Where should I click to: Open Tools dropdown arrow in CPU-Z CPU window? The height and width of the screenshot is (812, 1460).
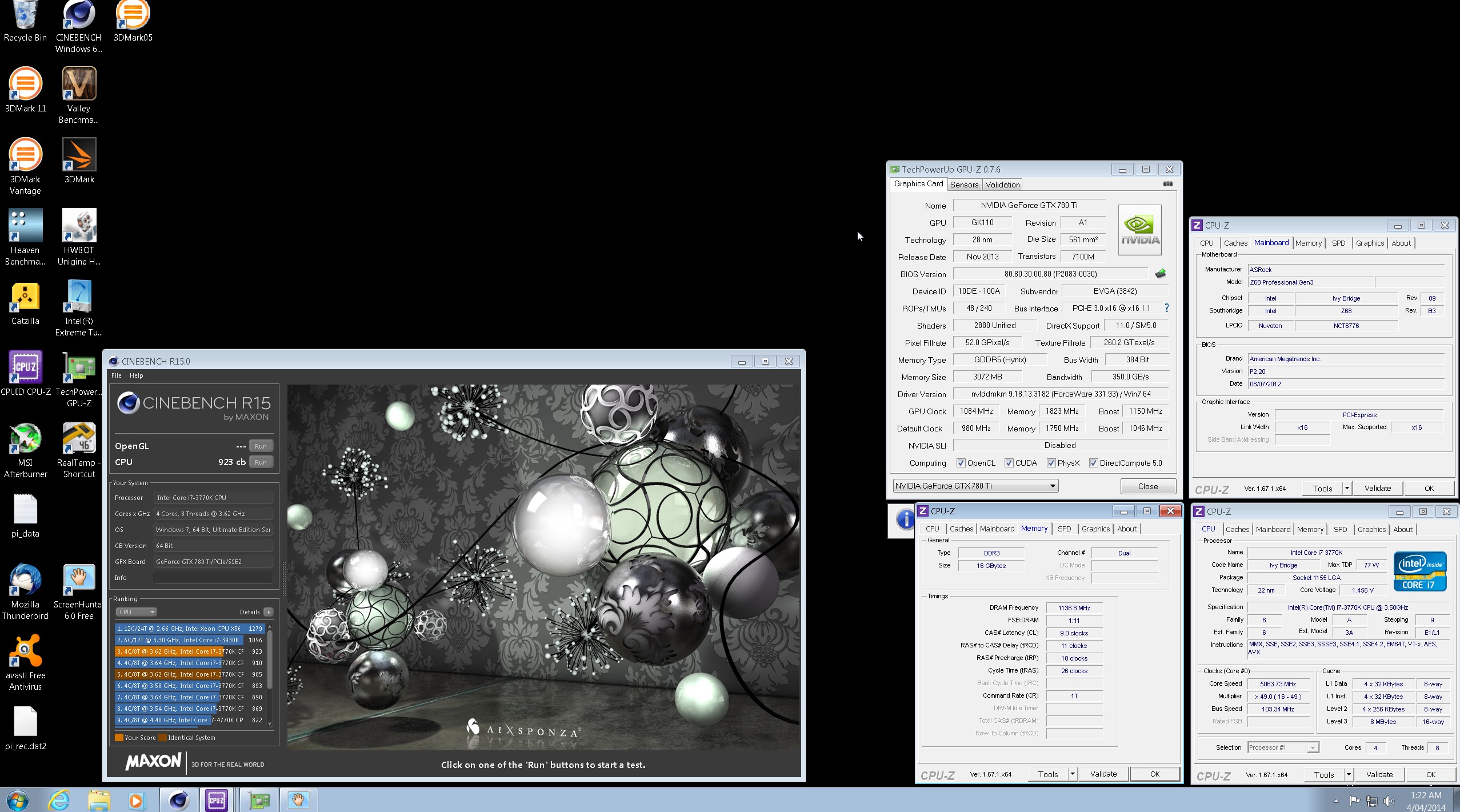pos(1349,775)
